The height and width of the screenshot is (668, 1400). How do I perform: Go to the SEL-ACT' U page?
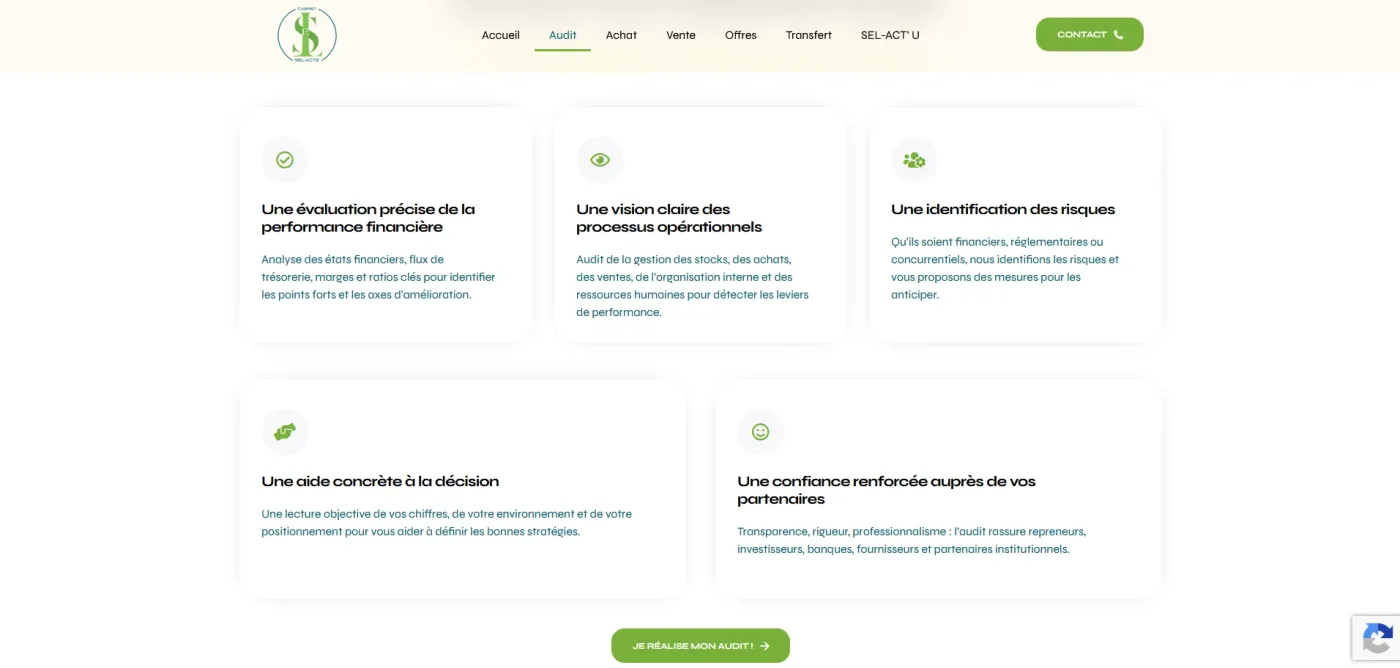pyautogui.click(x=890, y=35)
